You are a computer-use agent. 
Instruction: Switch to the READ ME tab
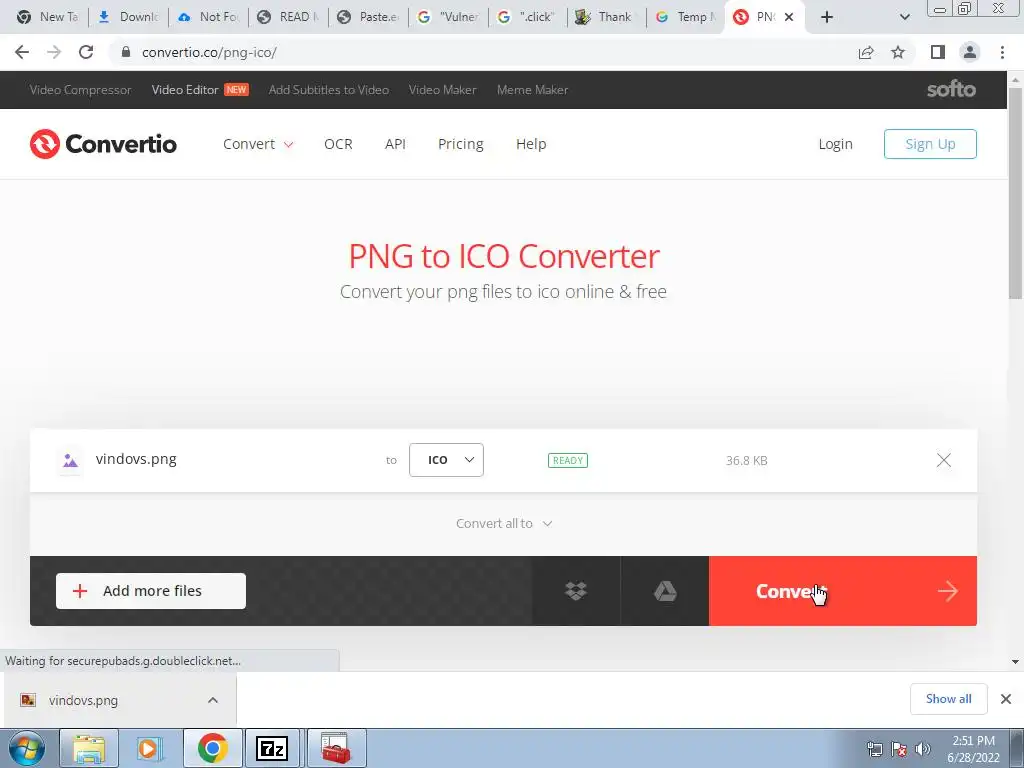point(289,17)
